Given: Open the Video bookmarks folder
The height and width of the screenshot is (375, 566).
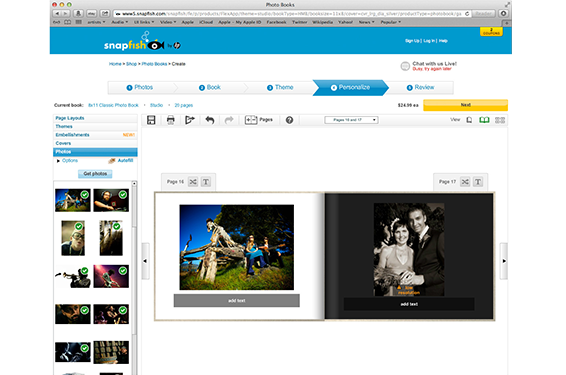Looking at the screenshot, I should pyautogui.click(x=168, y=22).
